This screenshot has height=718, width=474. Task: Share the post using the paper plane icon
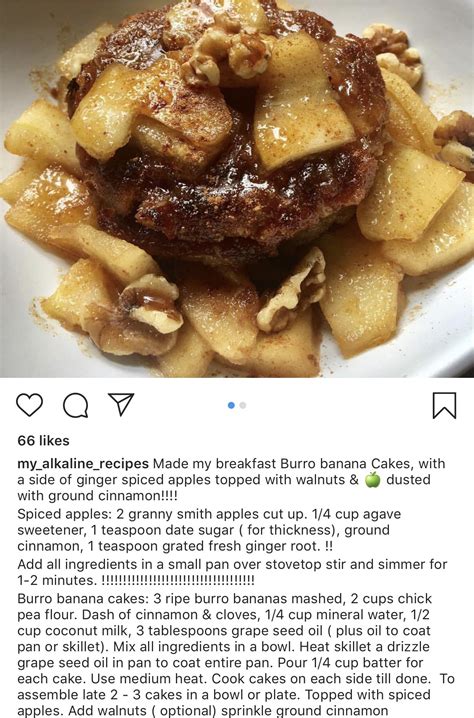121,404
